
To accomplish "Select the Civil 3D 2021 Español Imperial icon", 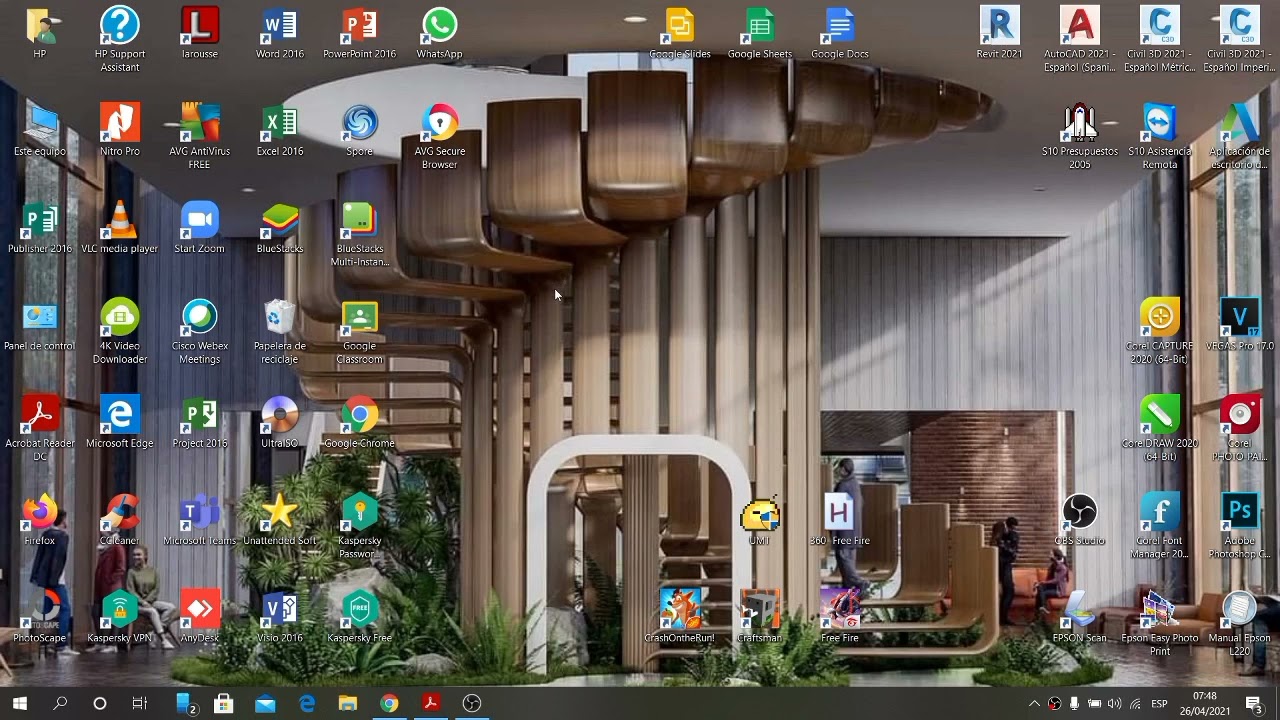I will 1240,39.
